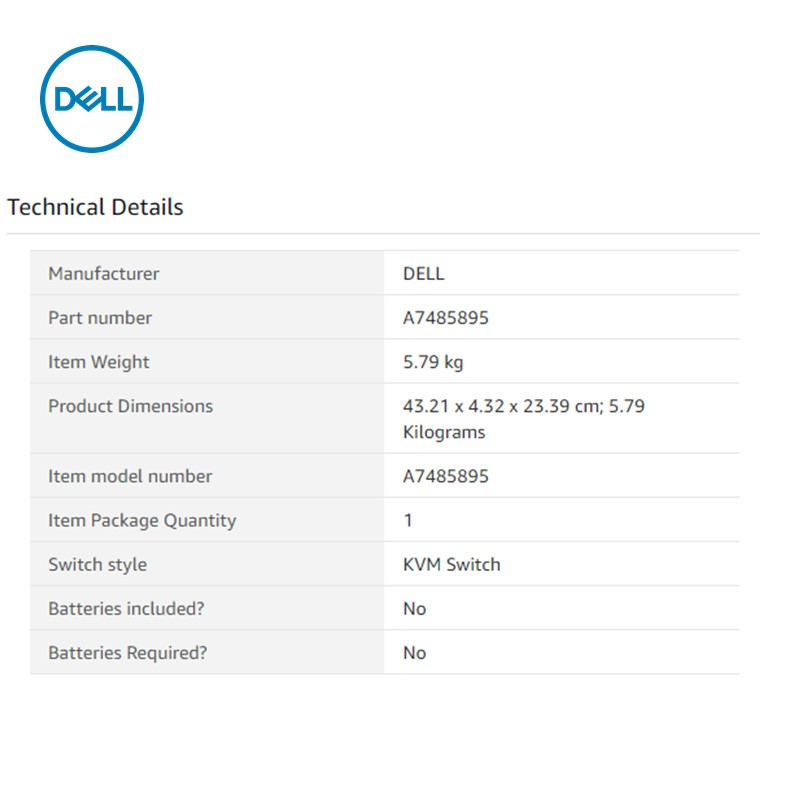Click the 5.79 kg weight value
This screenshot has width=800, height=800.
click(x=433, y=362)
